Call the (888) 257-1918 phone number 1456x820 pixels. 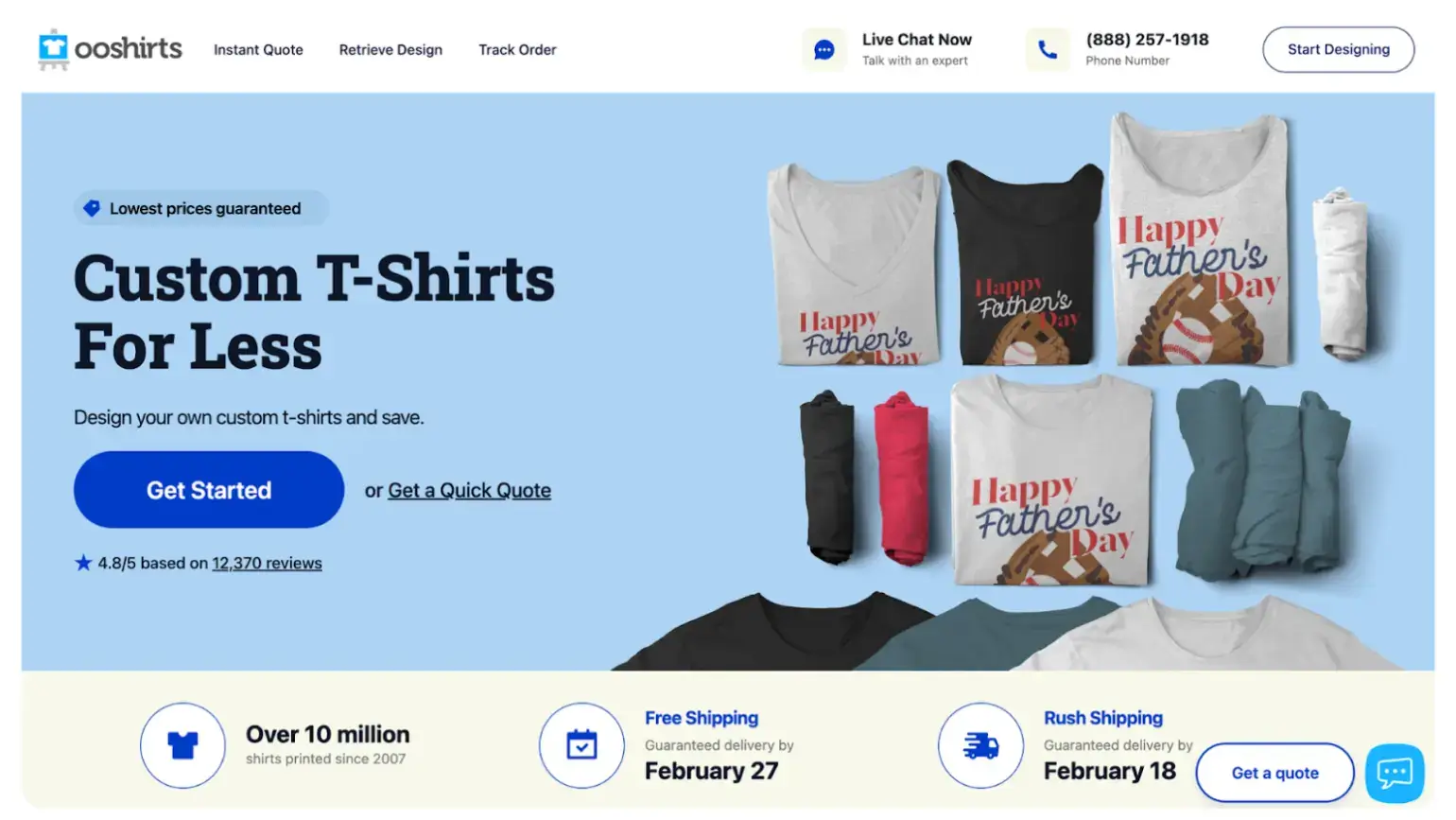pos(1147,40)
